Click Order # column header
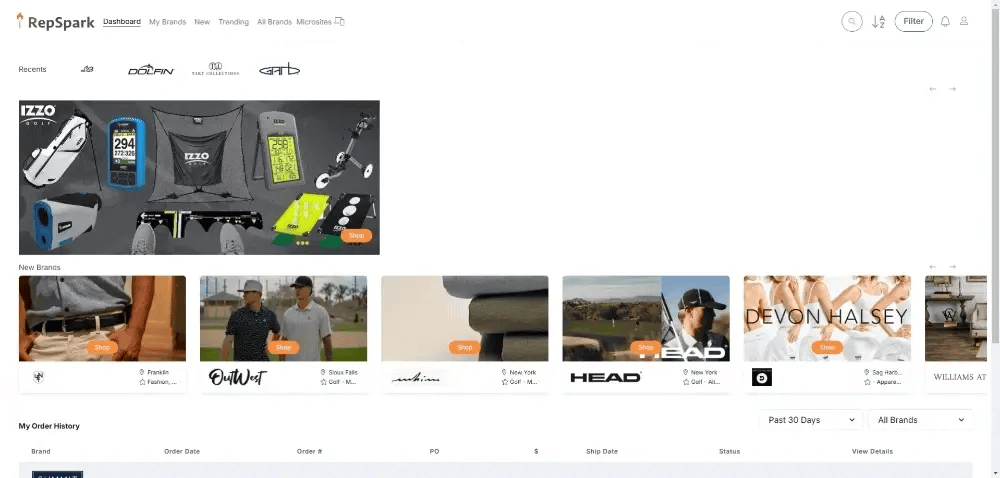 309,451
